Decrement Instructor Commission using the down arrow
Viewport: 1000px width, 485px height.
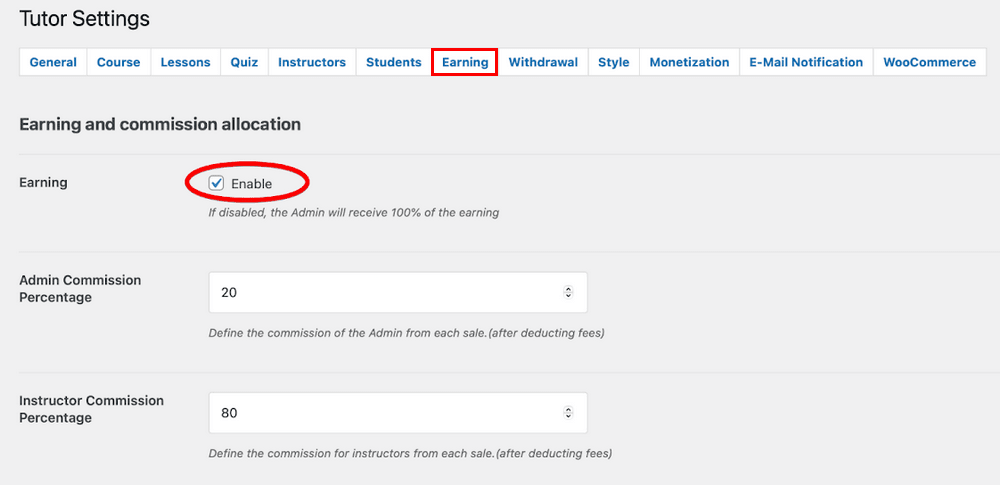tap(568, 416)
